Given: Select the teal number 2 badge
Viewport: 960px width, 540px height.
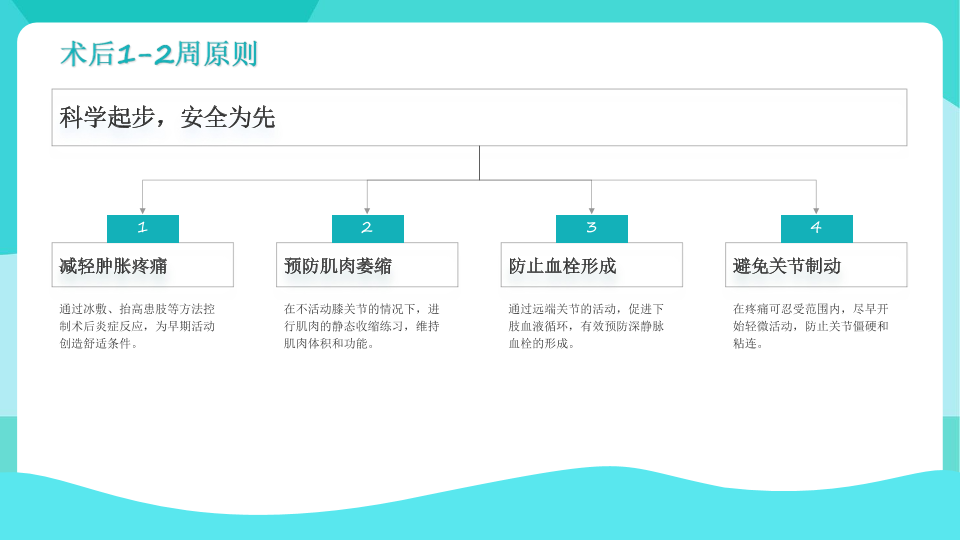Looking at the screenshot, I should [x=367, y=228].
